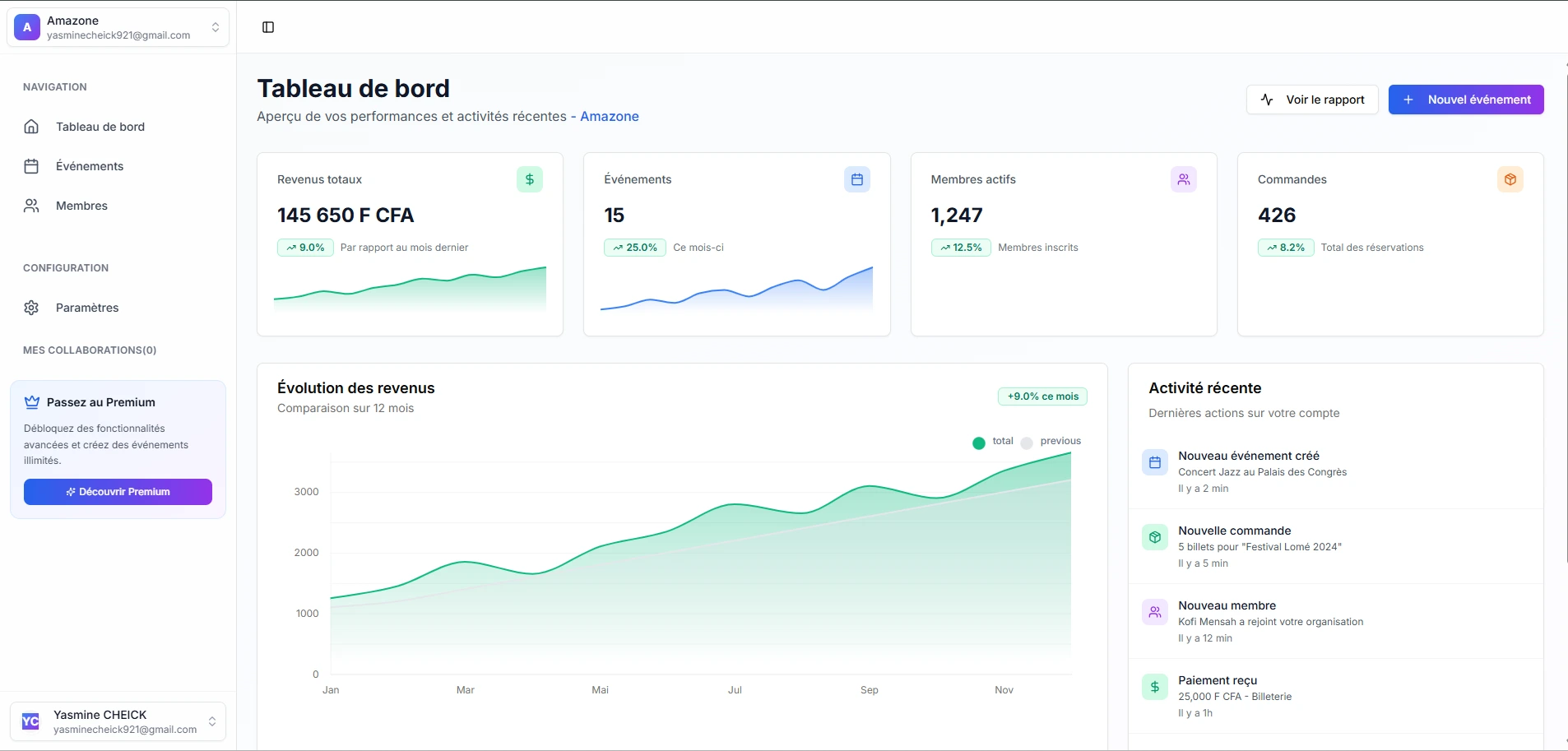1568x751 pixels.
Task: Expand the Amazone organization switcher
Action: pos(216,27)
